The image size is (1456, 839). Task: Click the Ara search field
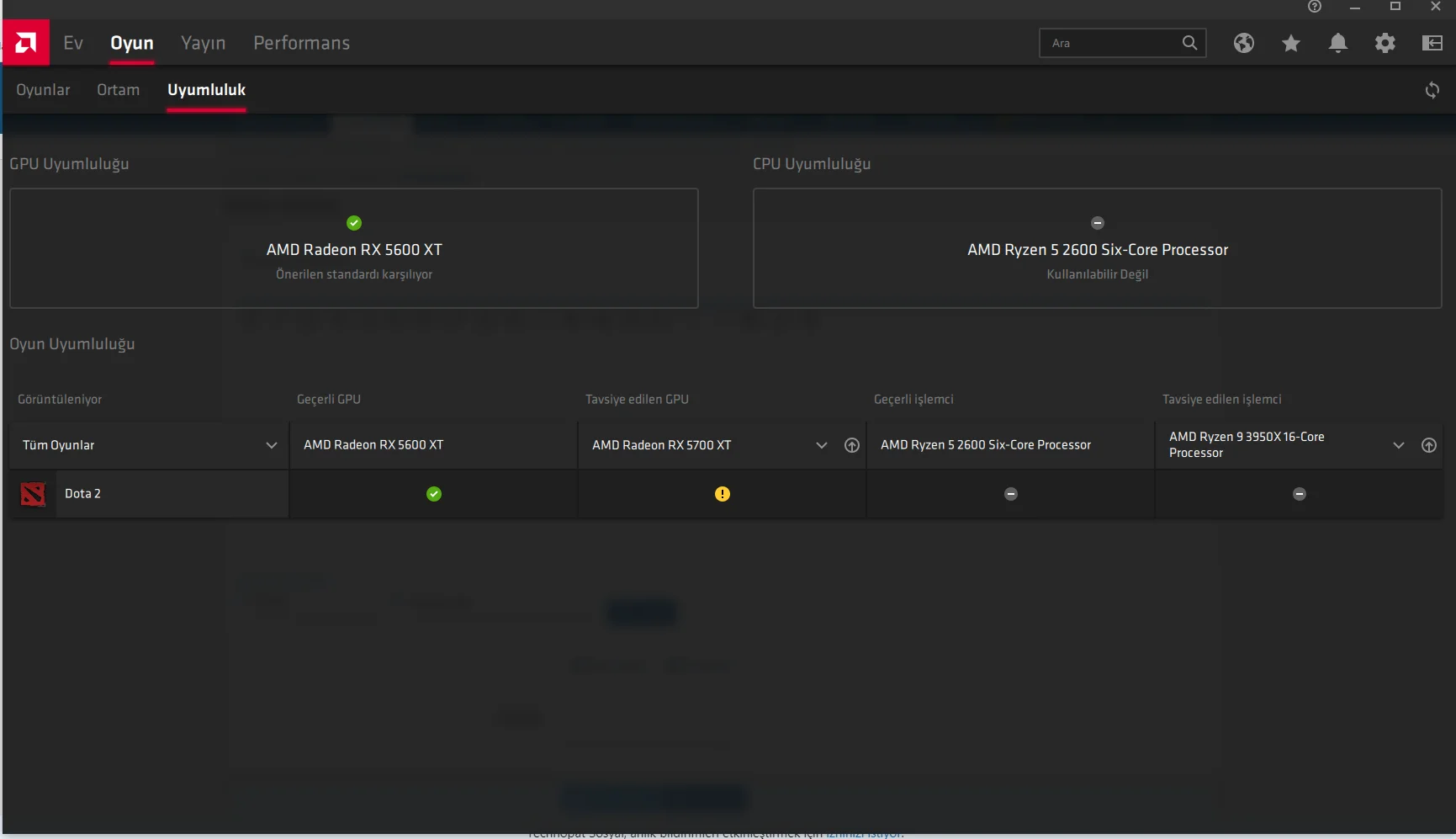point(1123,43)
